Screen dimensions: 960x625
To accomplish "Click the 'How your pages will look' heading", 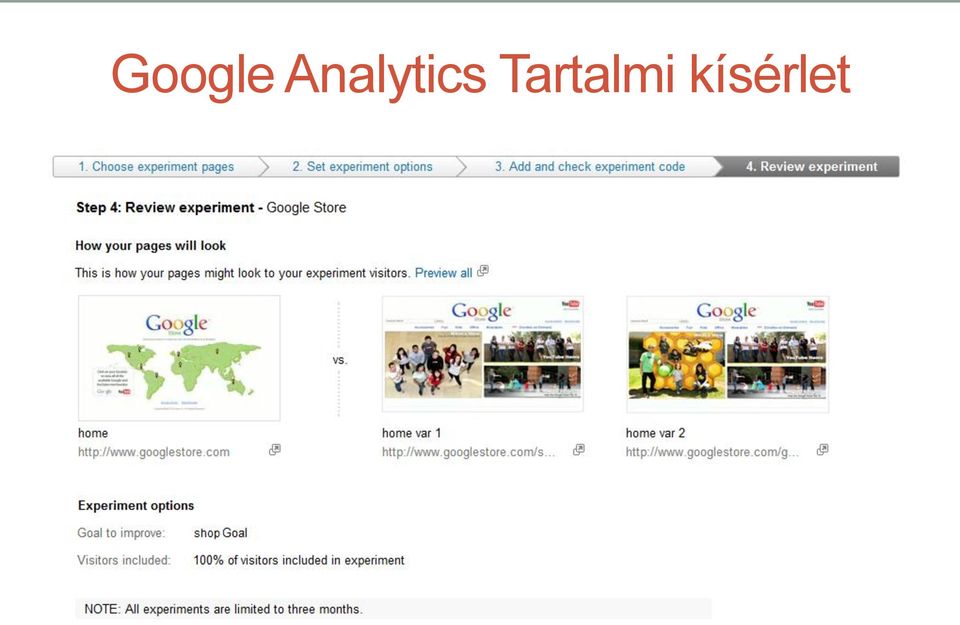I will click(151, 246).
